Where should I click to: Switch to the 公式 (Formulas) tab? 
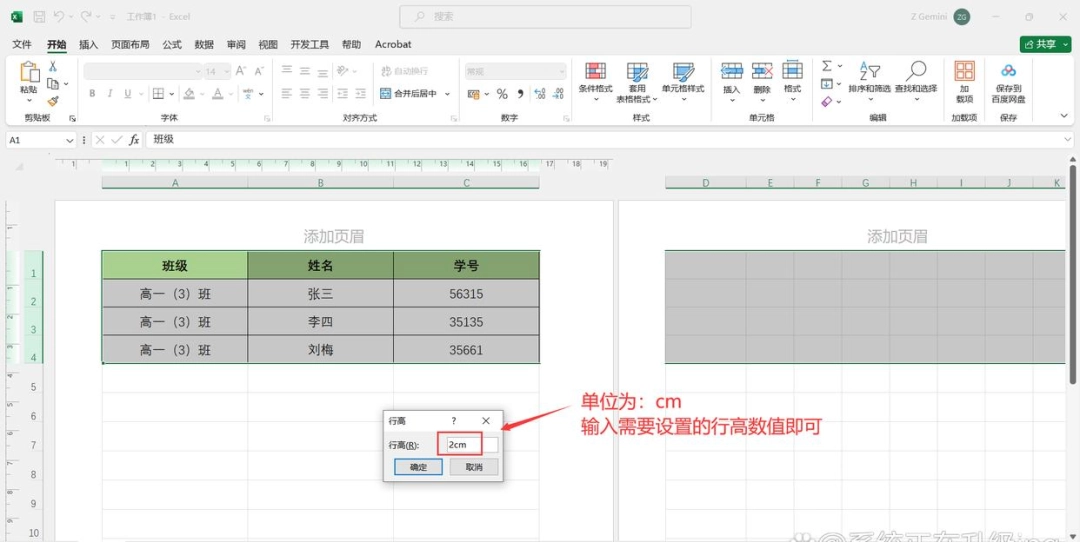click(172, 44)
